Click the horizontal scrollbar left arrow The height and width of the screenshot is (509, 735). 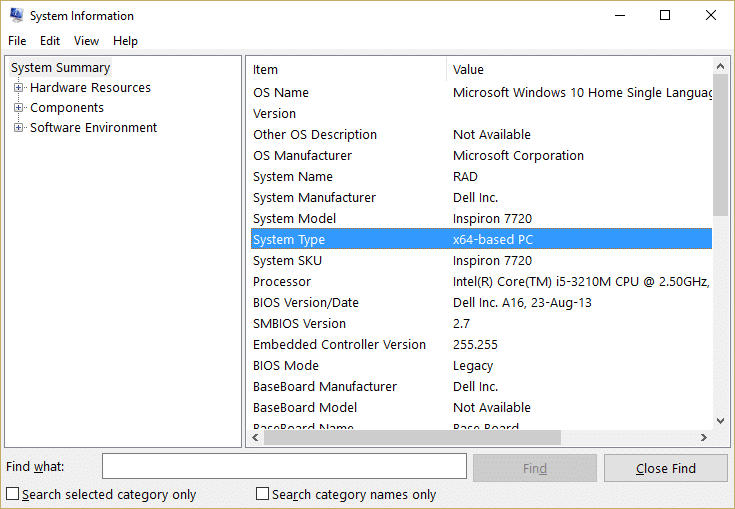(255, 438)
